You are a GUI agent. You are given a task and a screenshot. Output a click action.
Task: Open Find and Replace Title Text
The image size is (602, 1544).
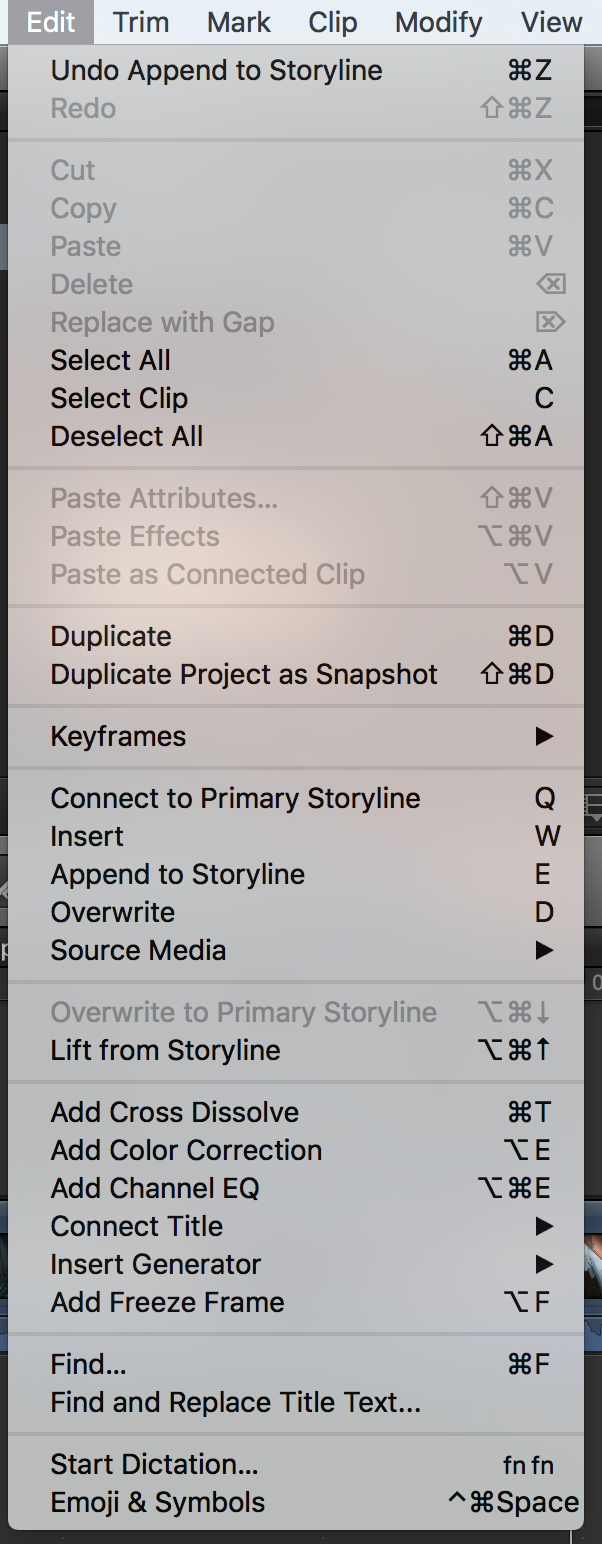pos(296,1403)
